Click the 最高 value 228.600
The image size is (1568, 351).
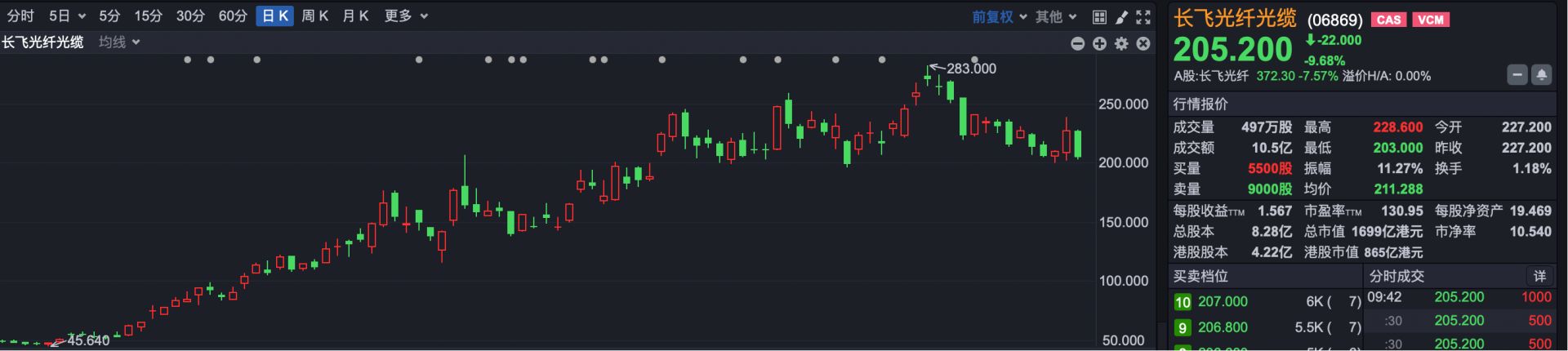(1398, 127)
